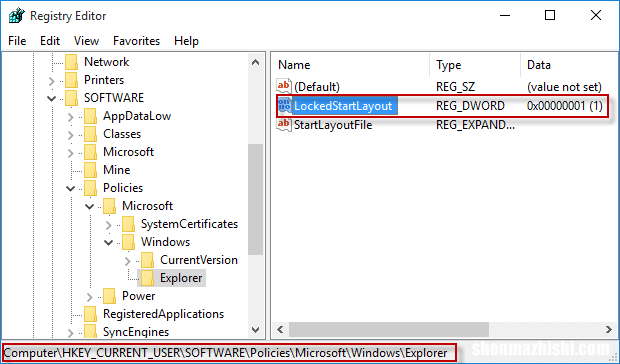Click the Network folder icon
This screenshot has width=620, height=364.
[x=72, y=62]
